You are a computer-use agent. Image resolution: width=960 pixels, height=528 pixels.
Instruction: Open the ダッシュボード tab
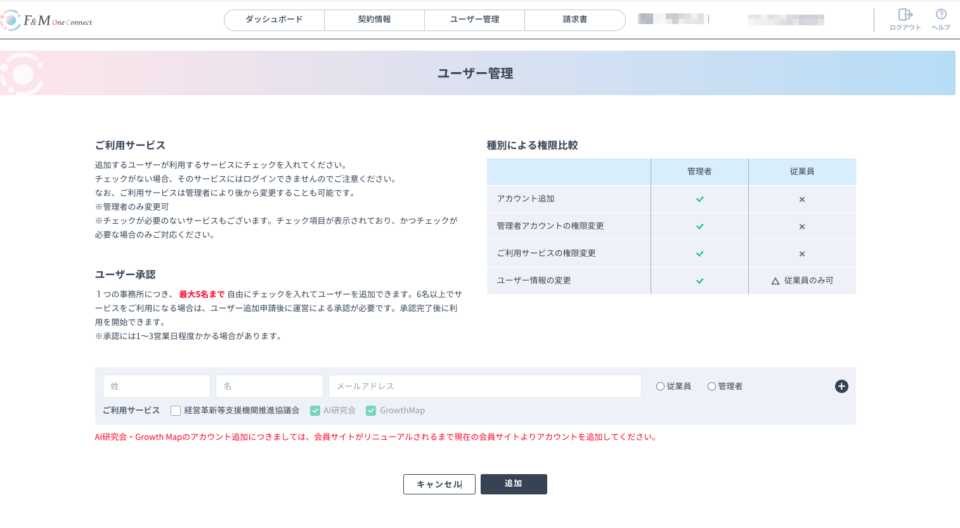273,20
